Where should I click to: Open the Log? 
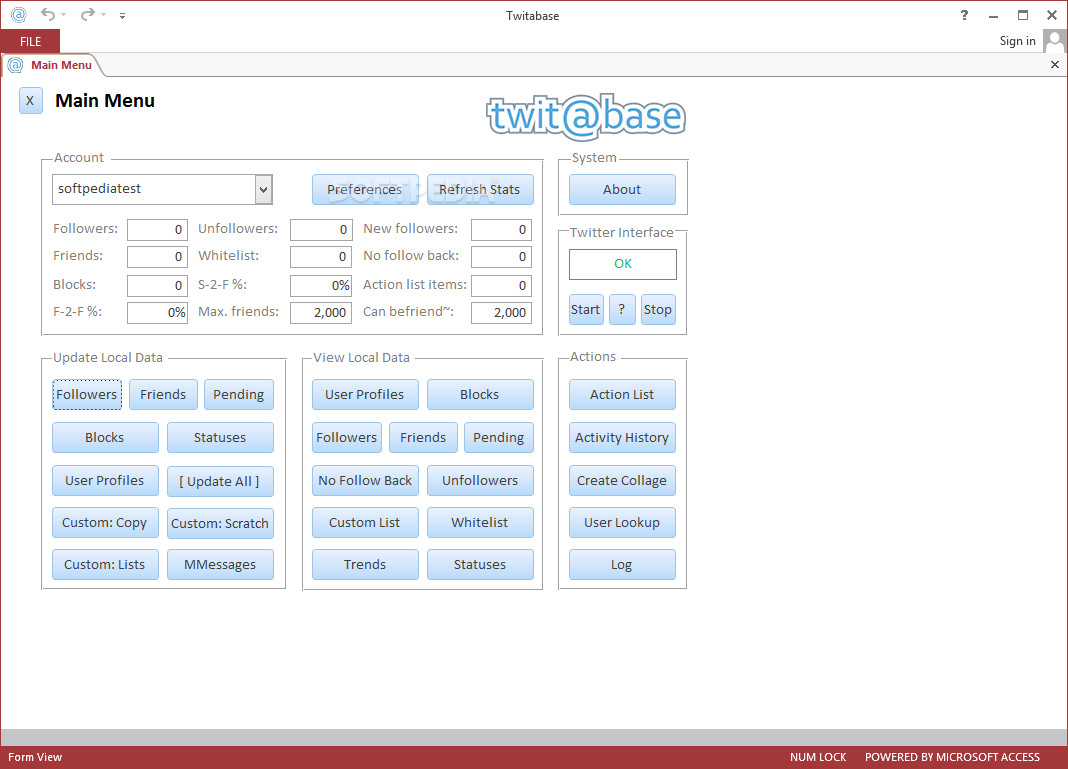622,565
